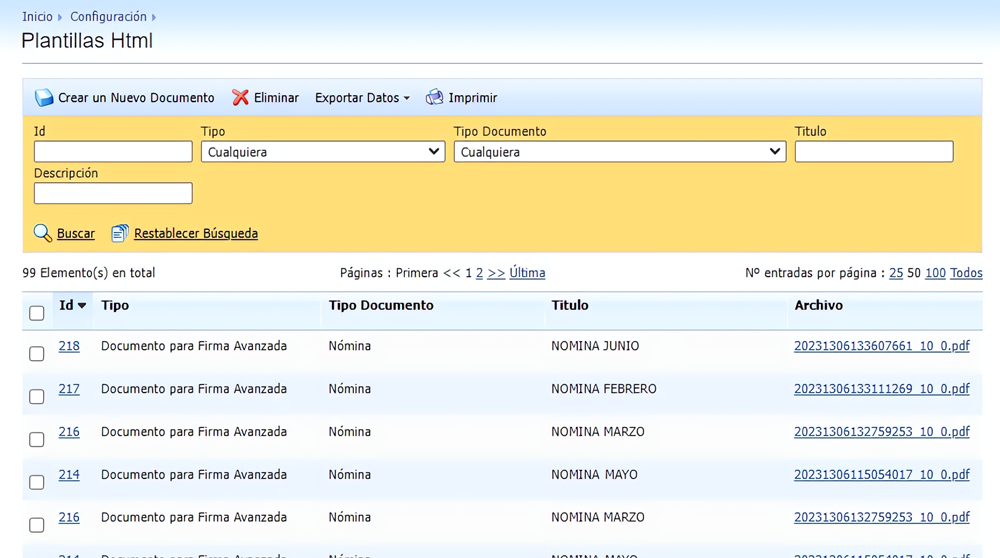The image size is (1000, 558).
Task: Open the 20231306133607661_10_0.pdf file link
Action: click(881, 346)
